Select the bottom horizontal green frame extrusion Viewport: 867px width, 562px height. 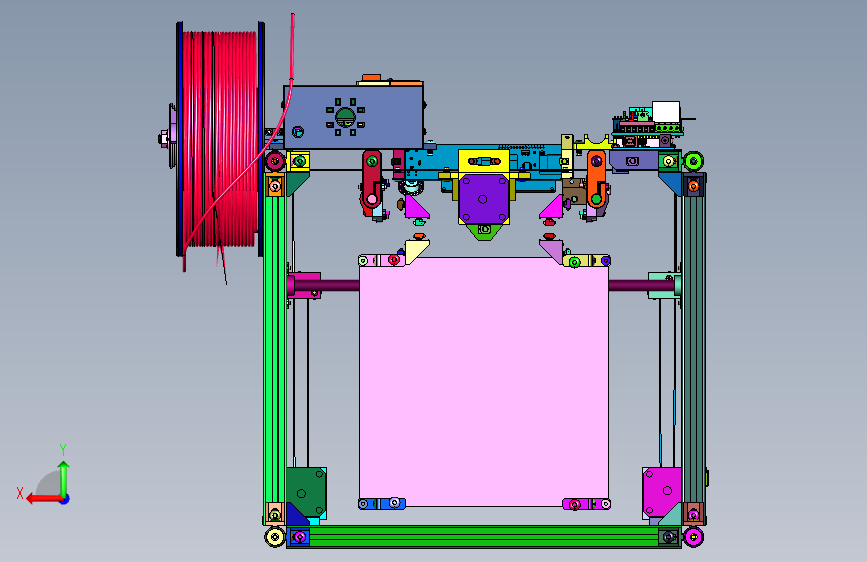click(484, 537)
